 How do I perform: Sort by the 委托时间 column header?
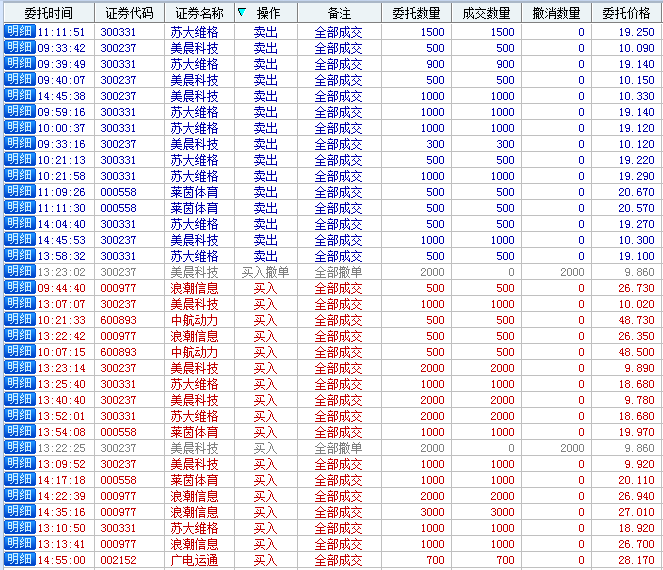click(x=49, y=13)
